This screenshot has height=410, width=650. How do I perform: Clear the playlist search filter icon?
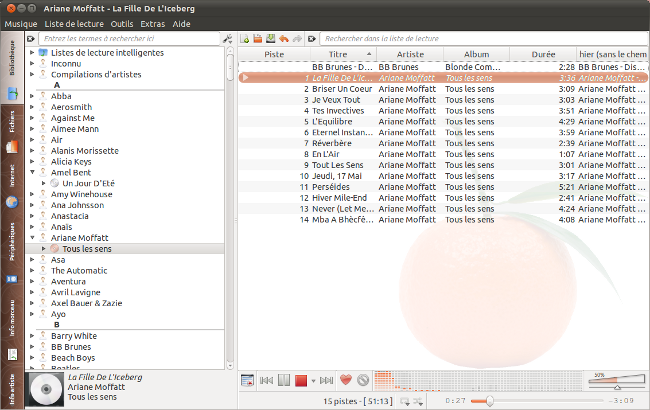click(x=312, y=39)
